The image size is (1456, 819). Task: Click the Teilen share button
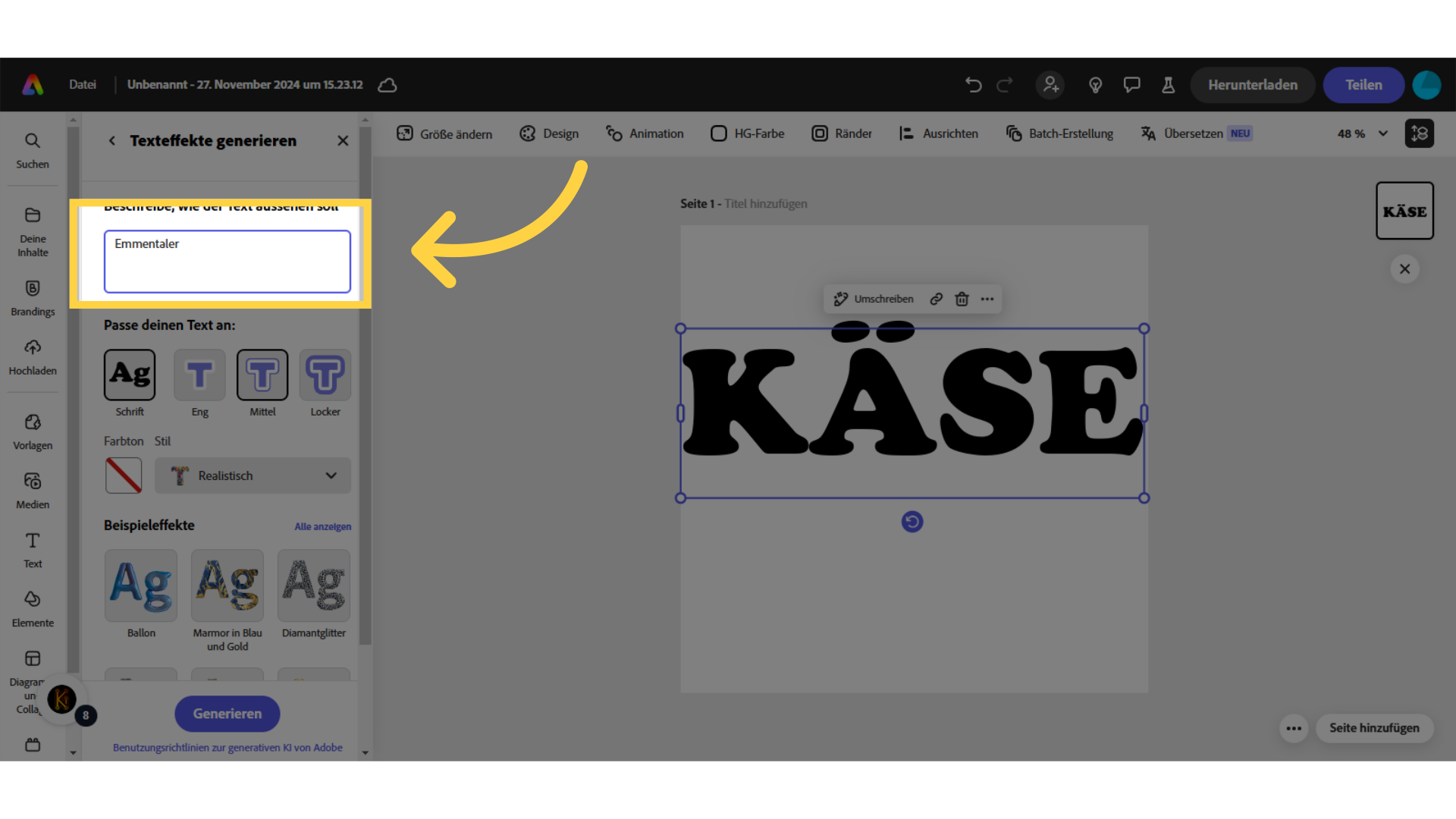point(1363,85)
